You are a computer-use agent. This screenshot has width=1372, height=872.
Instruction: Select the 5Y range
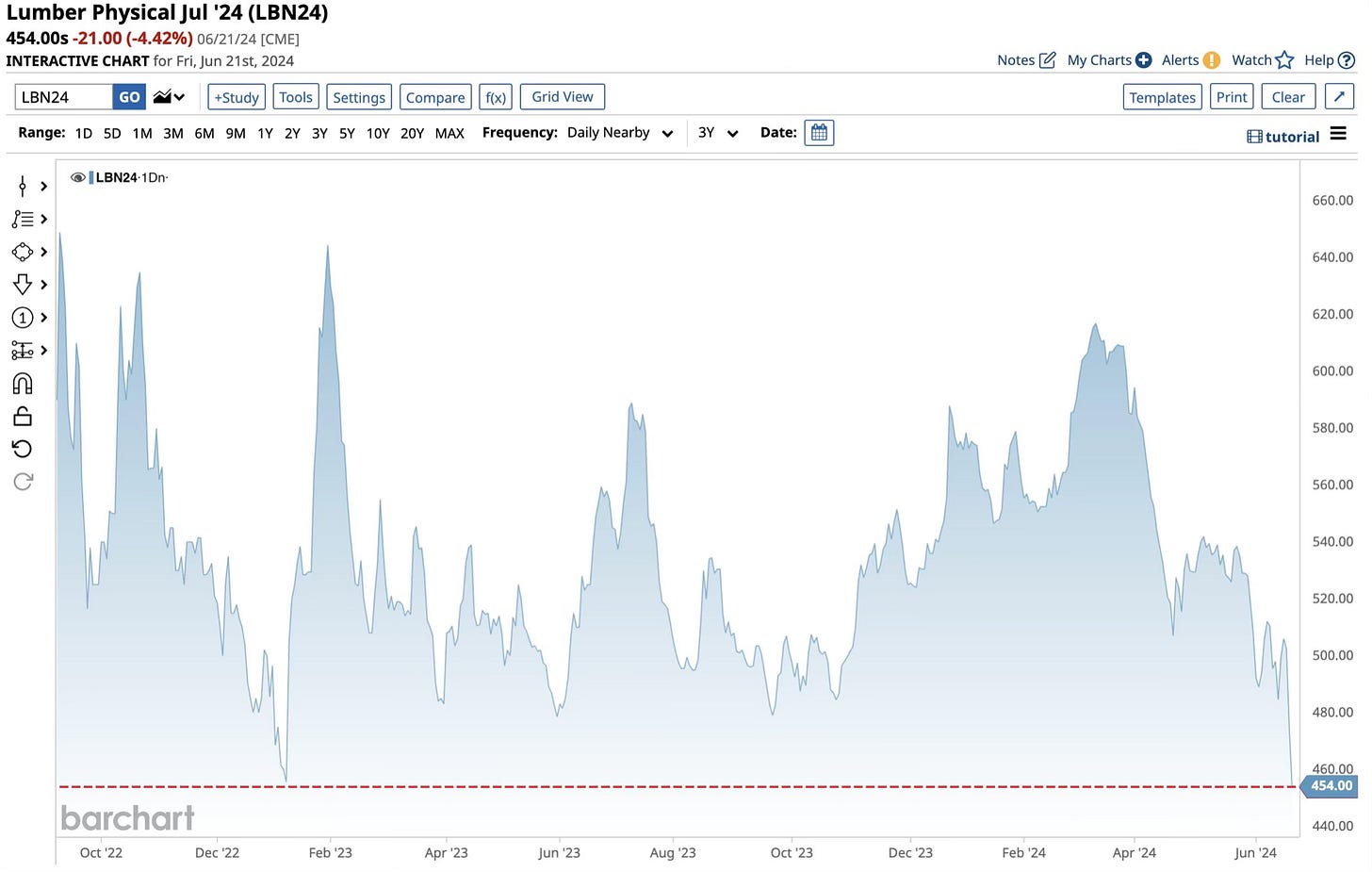click(x=347, y=133)
